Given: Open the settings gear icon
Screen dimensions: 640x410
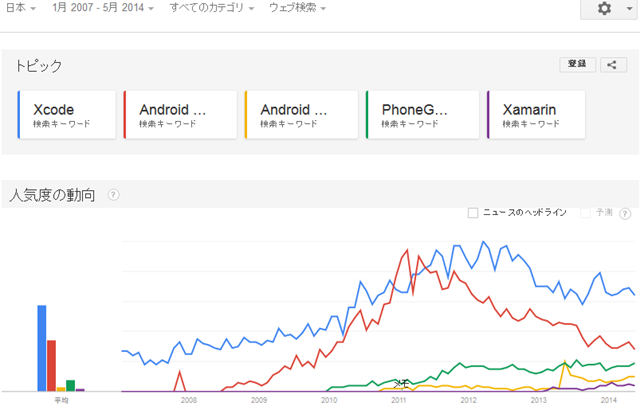Looking at the screenshot, I should [x=604, y=8].
